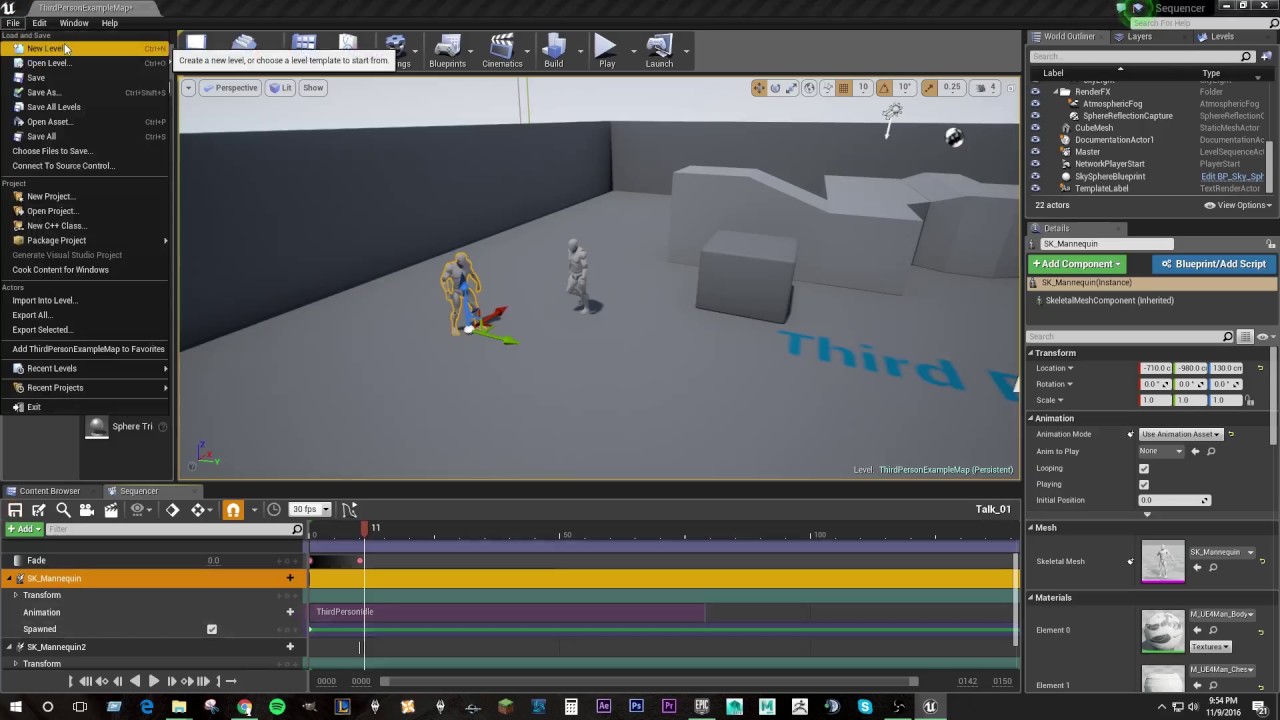Open the 30 fps dropdown
This screenshot has width=1280, height=720.
coord(310,510)
